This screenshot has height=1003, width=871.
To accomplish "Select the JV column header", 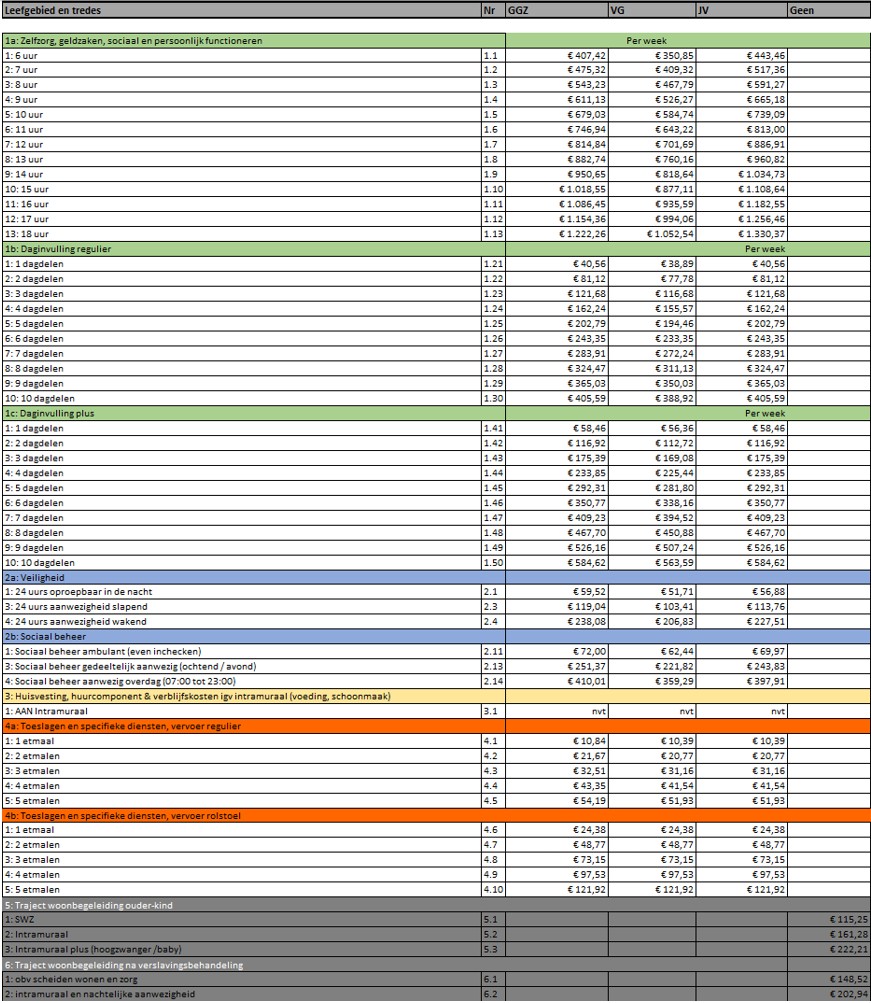I will click(739, 11).
